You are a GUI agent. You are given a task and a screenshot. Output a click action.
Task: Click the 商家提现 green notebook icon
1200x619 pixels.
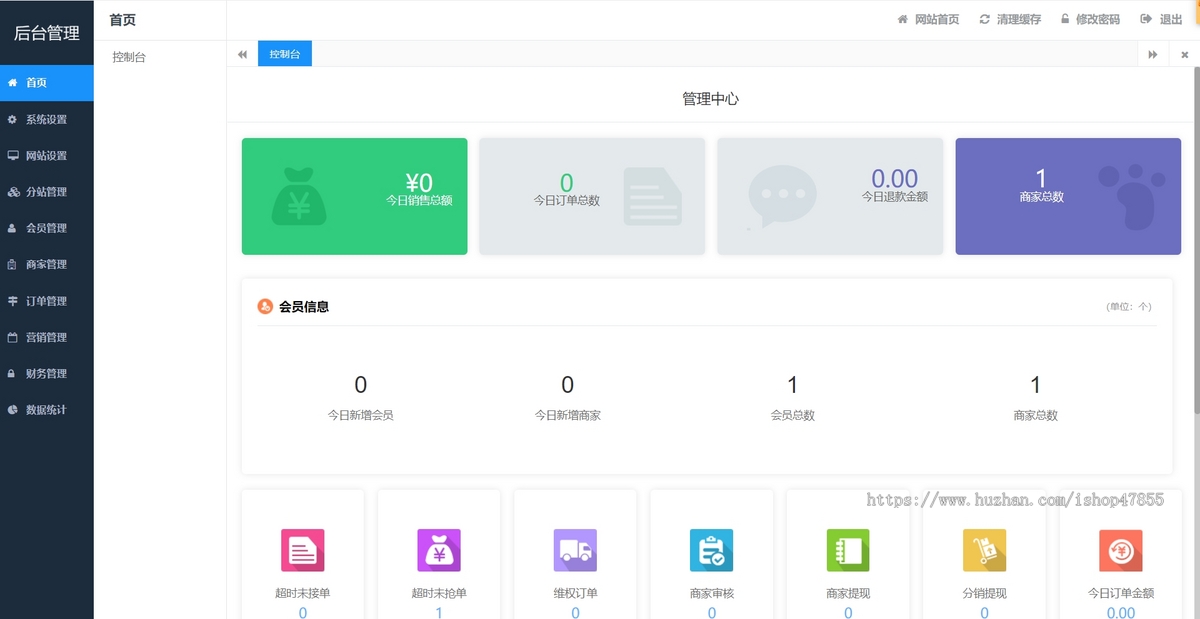pos(848,550)
